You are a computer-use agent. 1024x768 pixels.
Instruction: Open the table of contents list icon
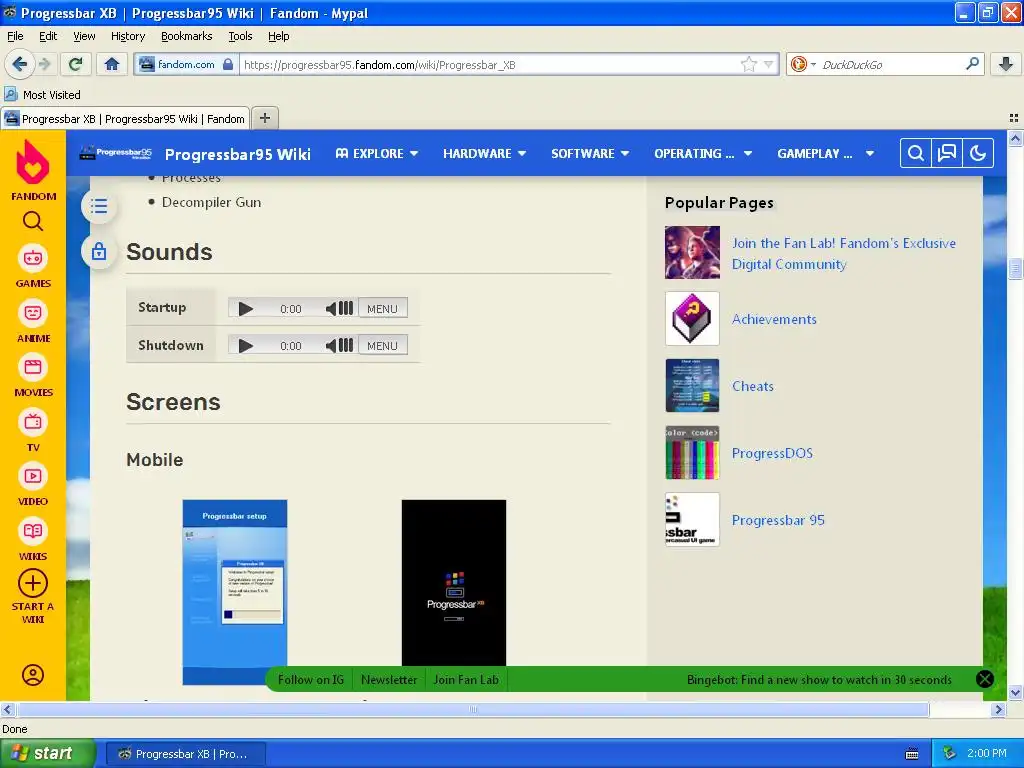[x=99, y=206]
